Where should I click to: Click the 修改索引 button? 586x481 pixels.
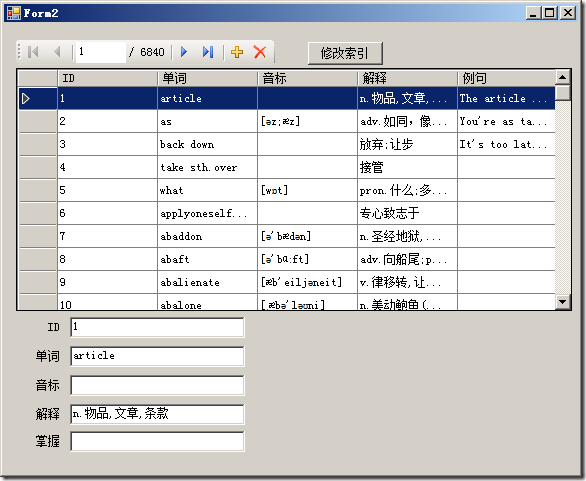coord(345,53)
